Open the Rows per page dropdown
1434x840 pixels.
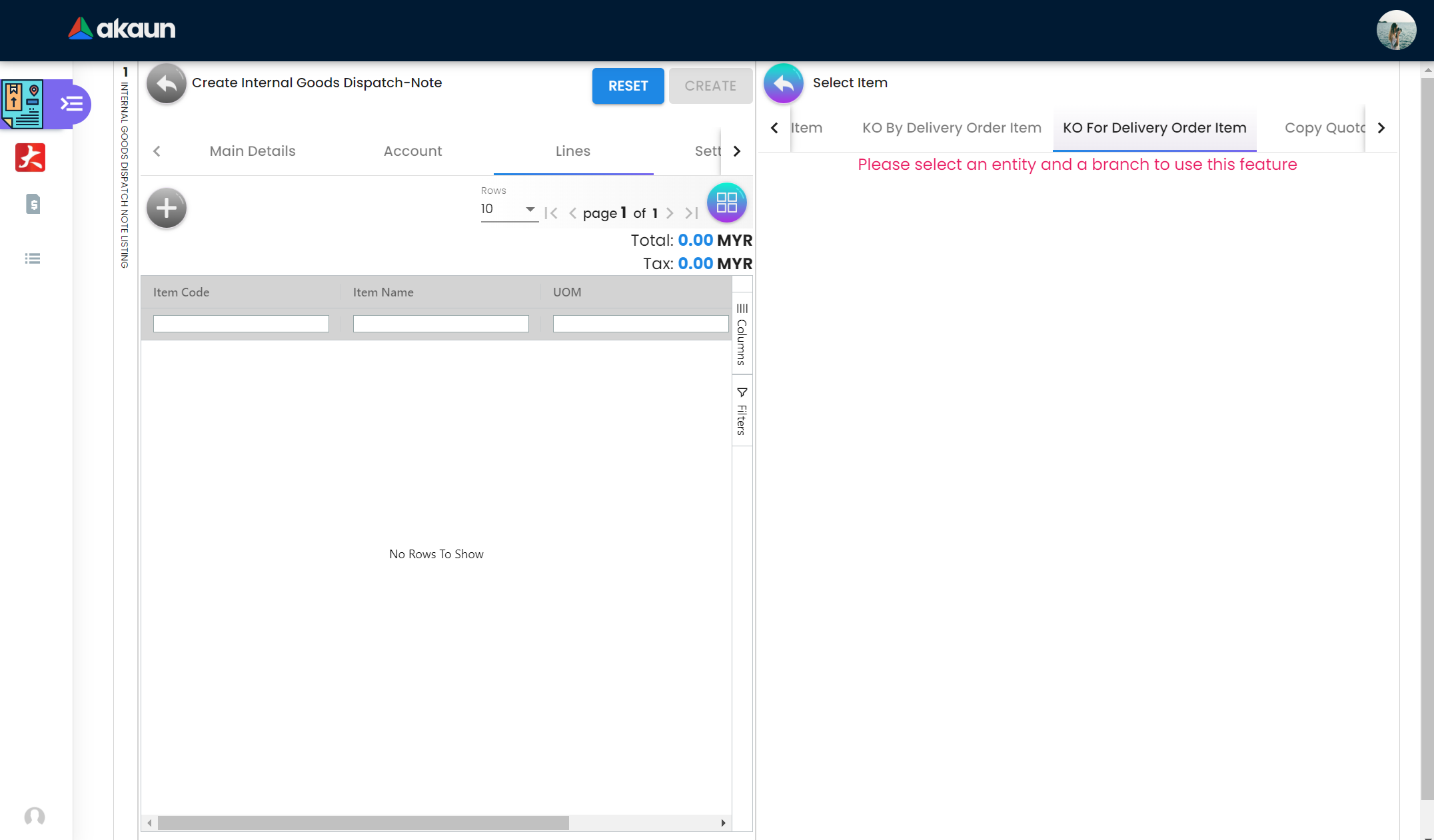[508, 209]
